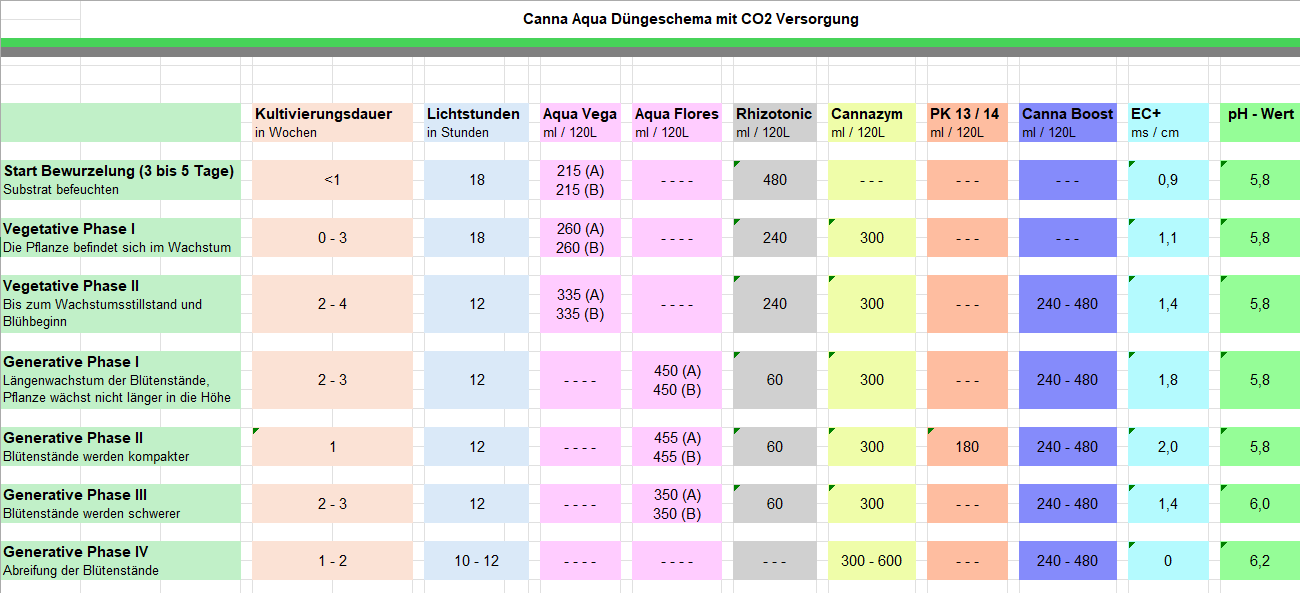
Task: Select the Rhizotonic cell with value 480
Action: (x=774, y=180)
